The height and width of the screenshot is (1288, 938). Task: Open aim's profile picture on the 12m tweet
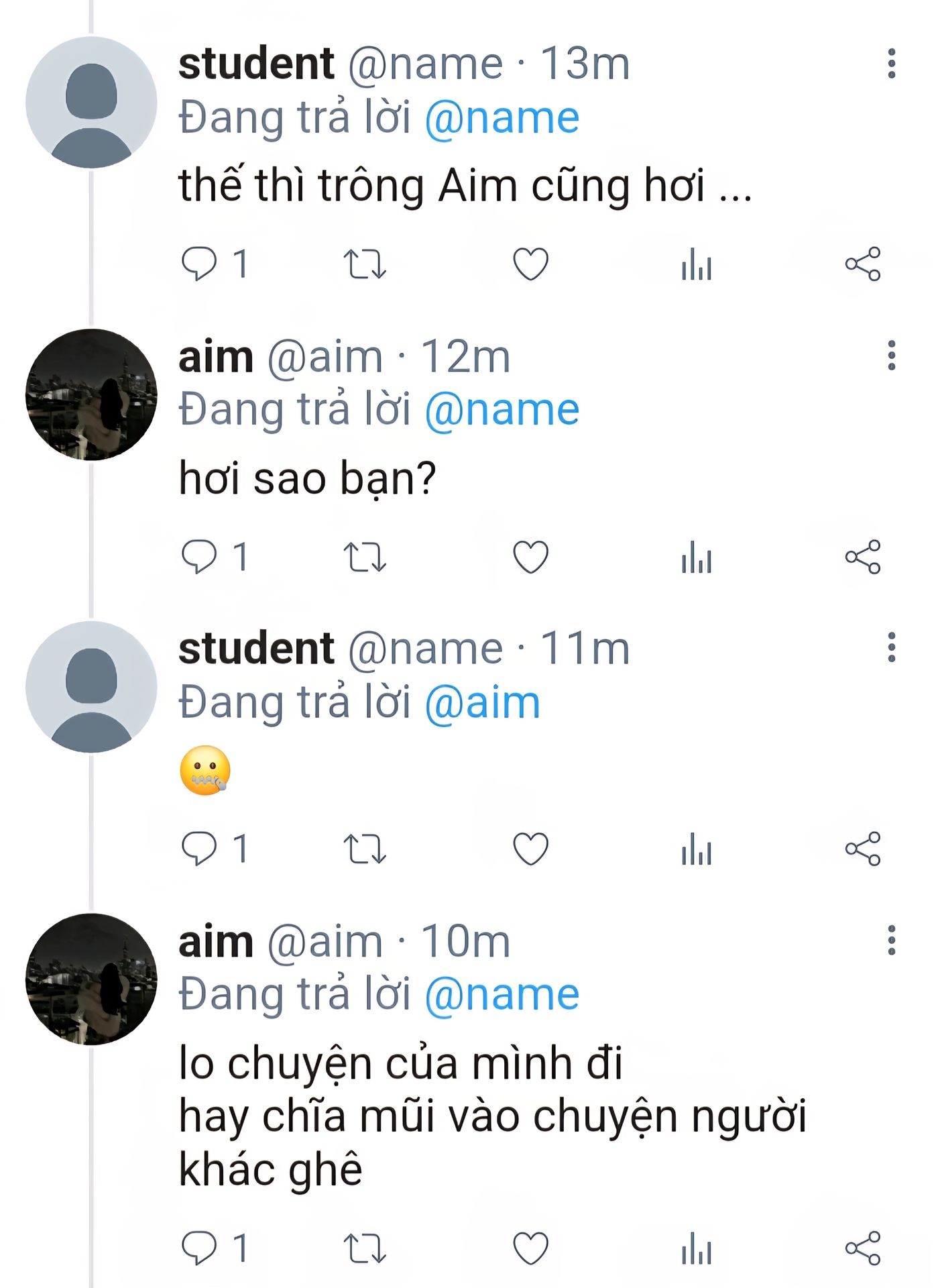(x=91, y=394)
